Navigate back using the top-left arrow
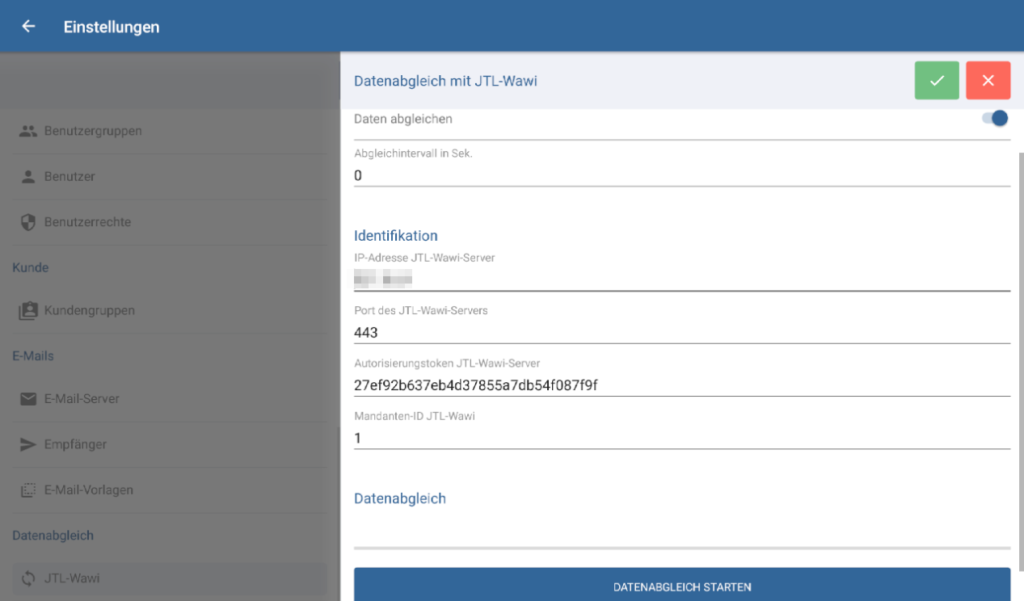This screenshot has width=1024, height=601. tap(27, 27)
